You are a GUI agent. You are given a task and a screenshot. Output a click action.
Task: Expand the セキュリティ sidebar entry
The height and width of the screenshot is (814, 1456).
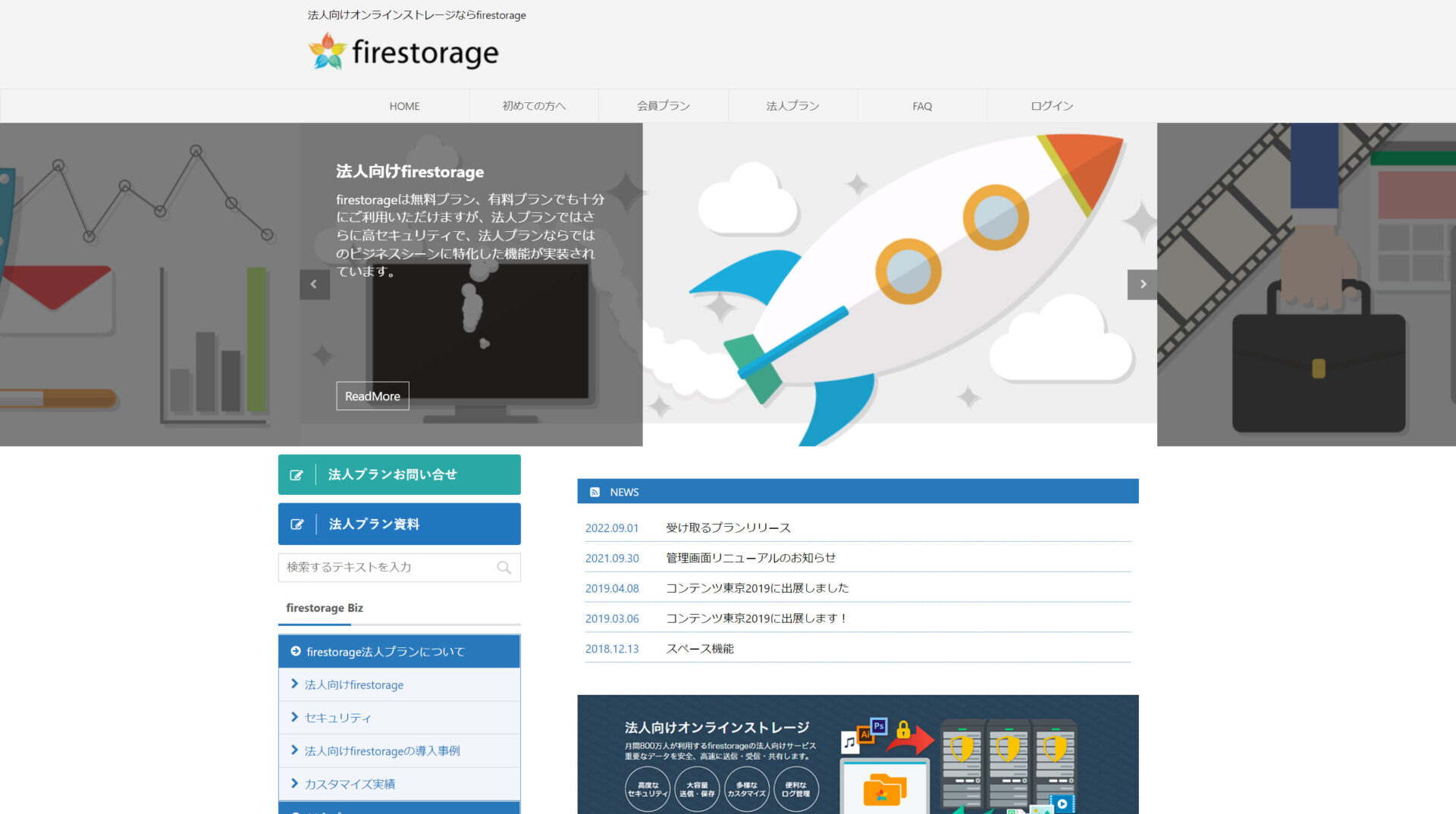point(337,717)
